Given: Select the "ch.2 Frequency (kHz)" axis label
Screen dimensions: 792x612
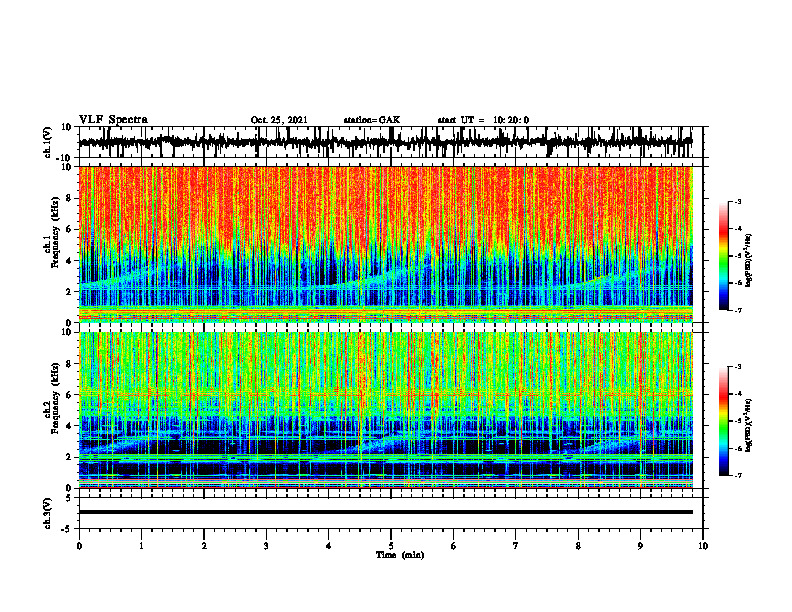Looking at the screenshot, I should pyautogui.click(x=52, y=398).
